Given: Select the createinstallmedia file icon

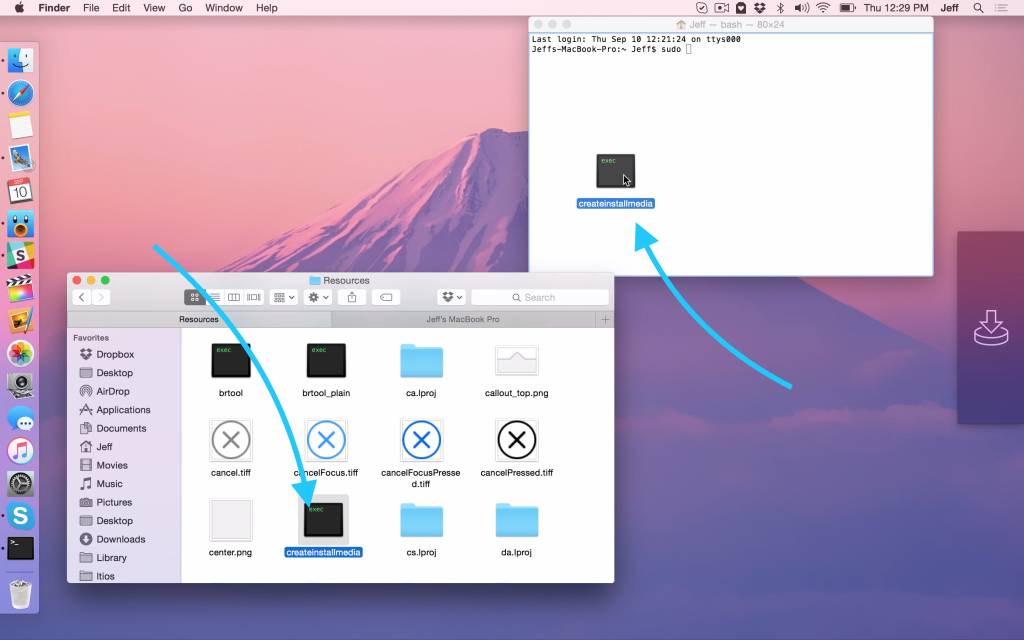Looking at the screenshot, I should [323, 519].
